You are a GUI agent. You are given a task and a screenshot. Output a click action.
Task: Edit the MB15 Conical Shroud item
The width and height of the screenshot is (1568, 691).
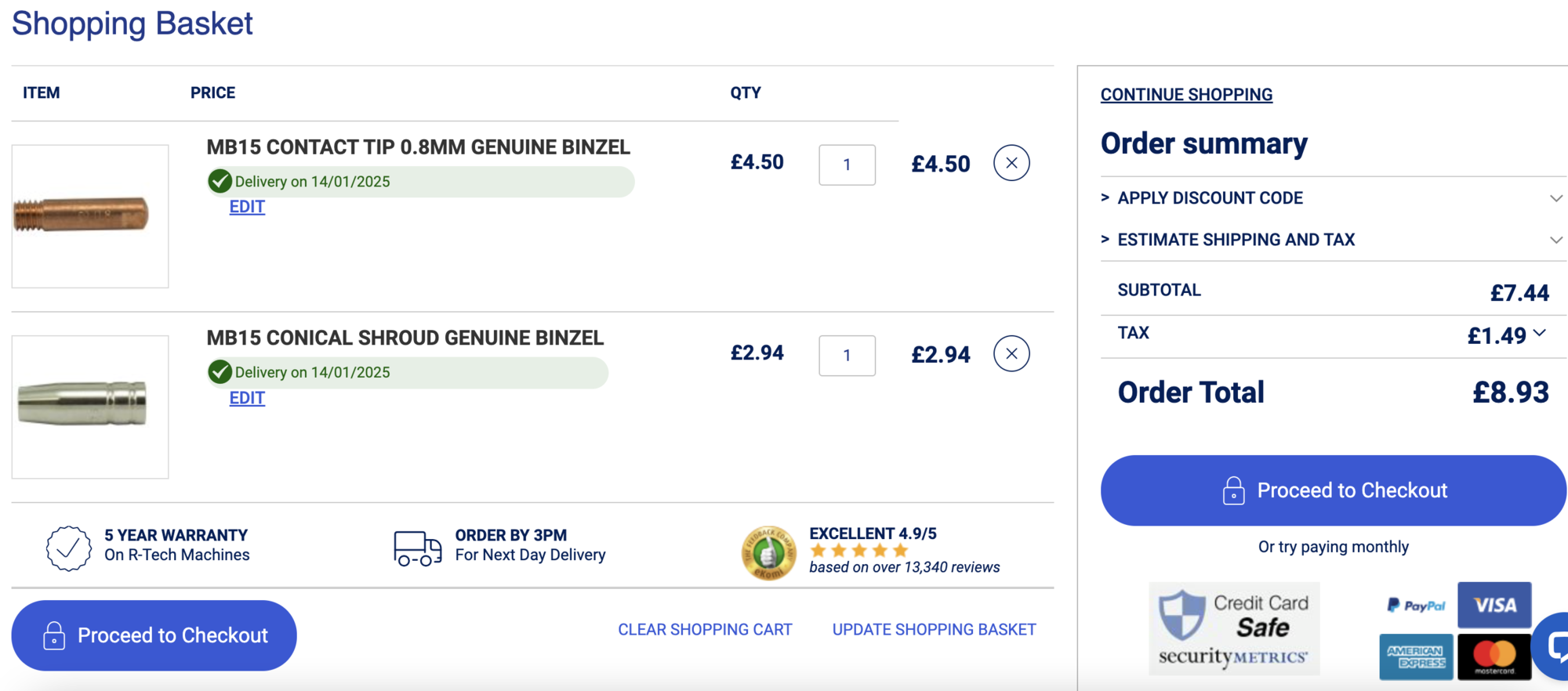(x=247, y=398)
